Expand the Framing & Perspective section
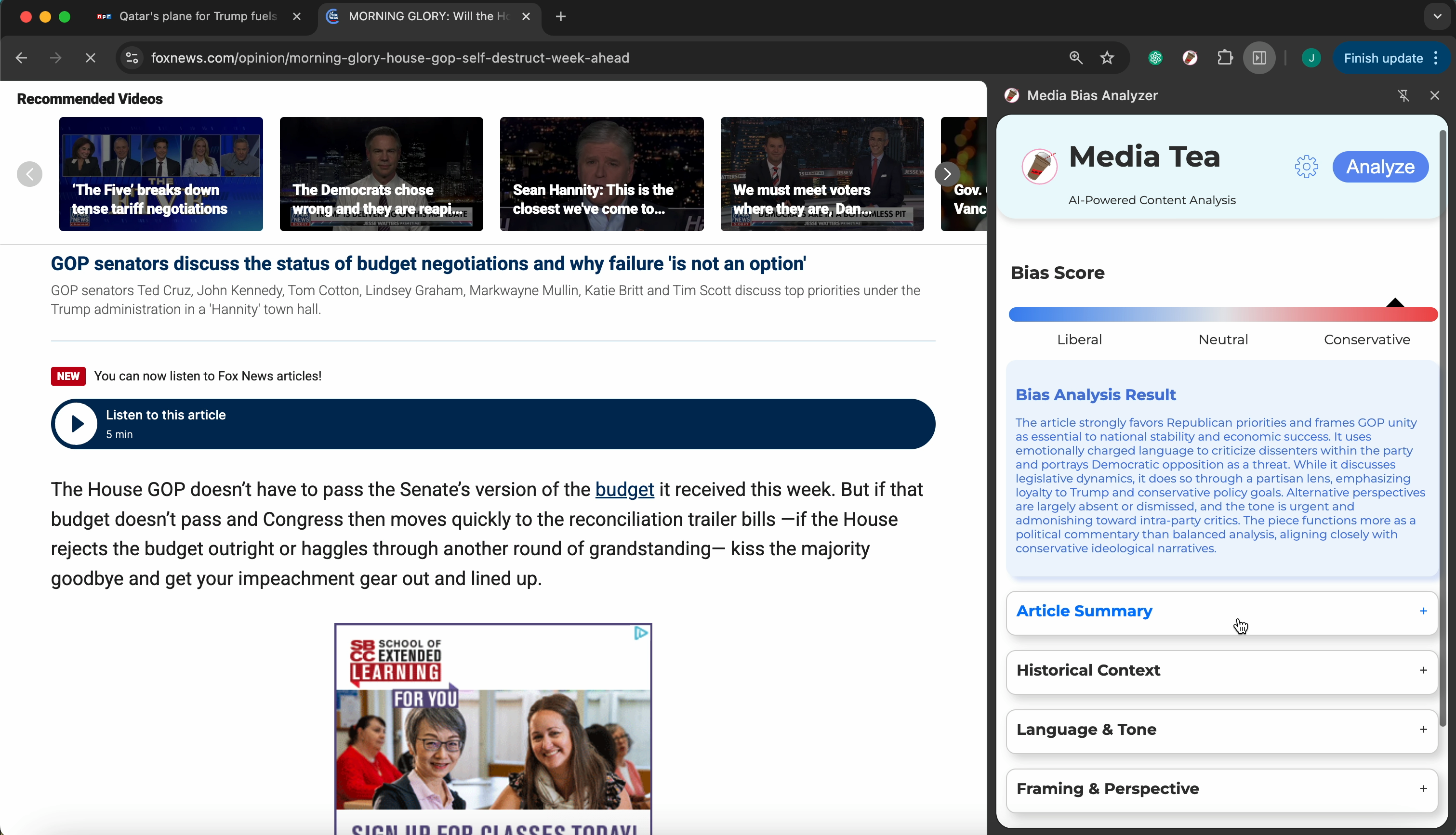Image resolution: width=1456 pixels, height=835 pixels. click(x=1221, y=790)
